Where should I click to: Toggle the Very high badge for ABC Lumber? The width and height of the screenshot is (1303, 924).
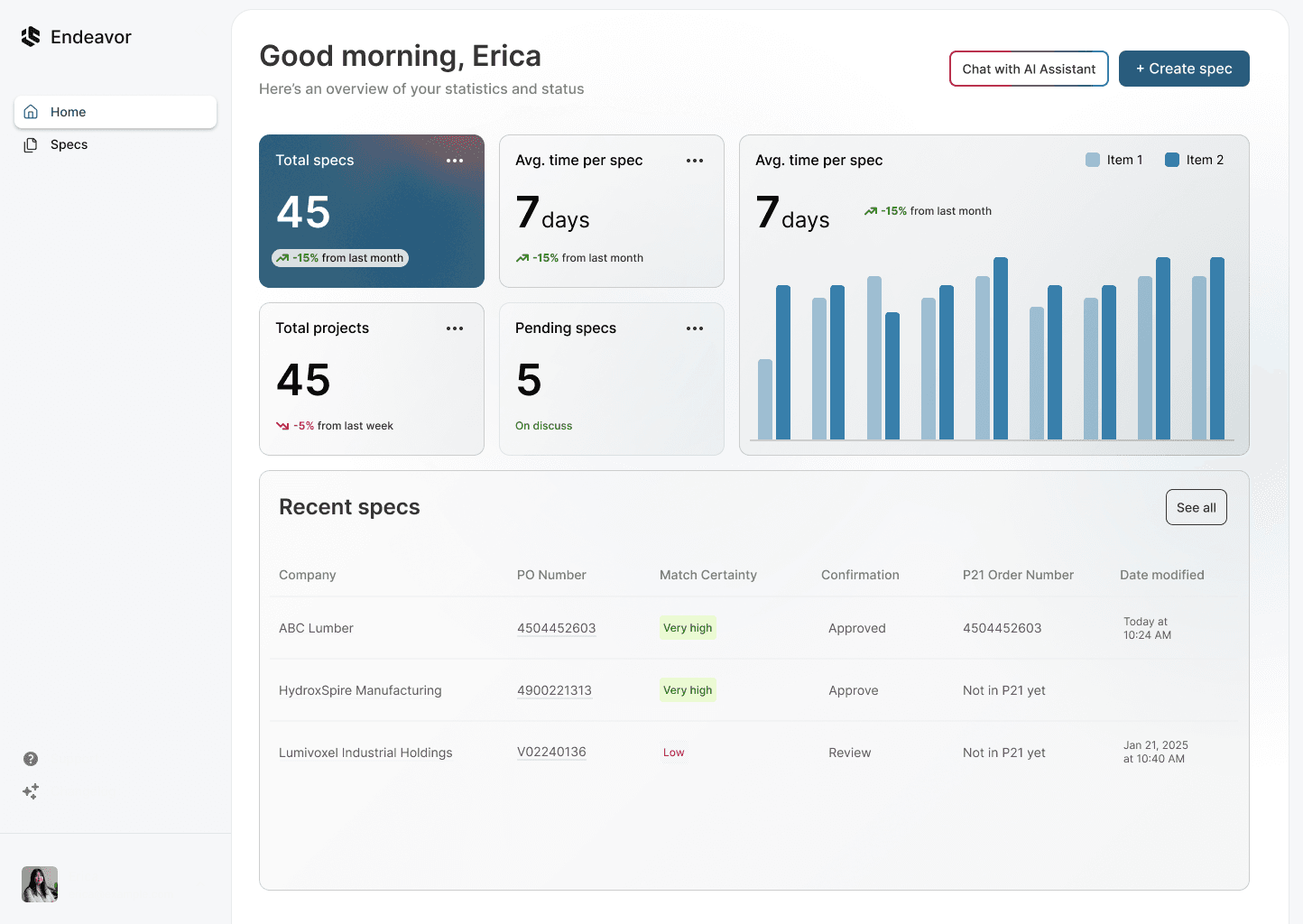pyautogui.click(x=688, y=627)
